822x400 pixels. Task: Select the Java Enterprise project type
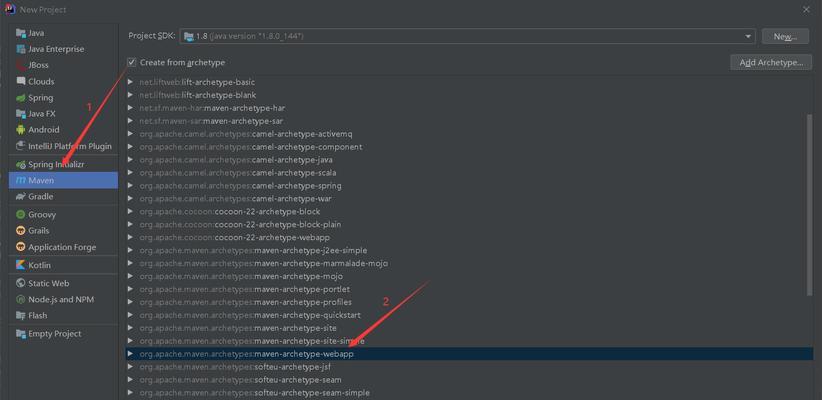63,49
